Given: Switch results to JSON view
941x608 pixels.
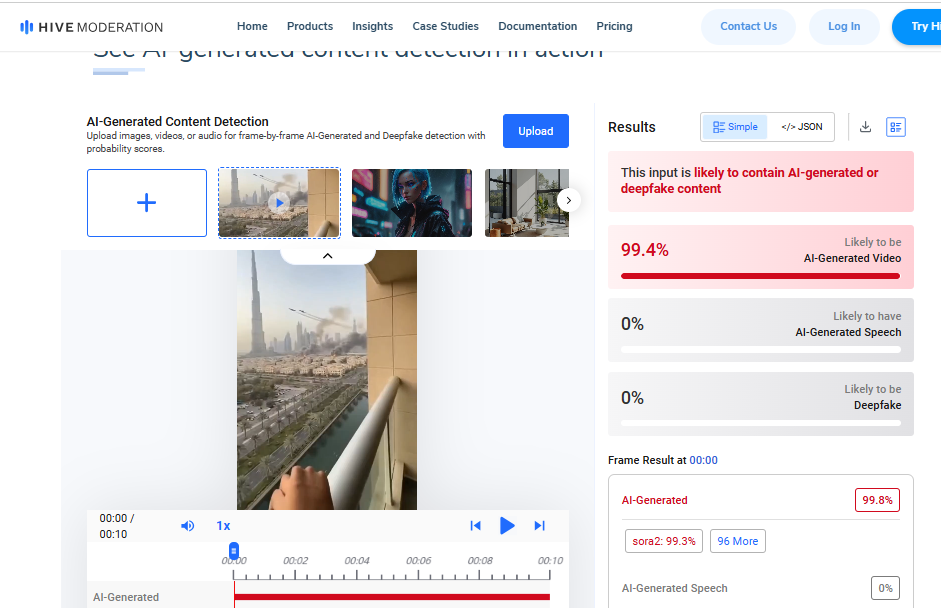Looking at the screenshot, I should coord(802,127).
